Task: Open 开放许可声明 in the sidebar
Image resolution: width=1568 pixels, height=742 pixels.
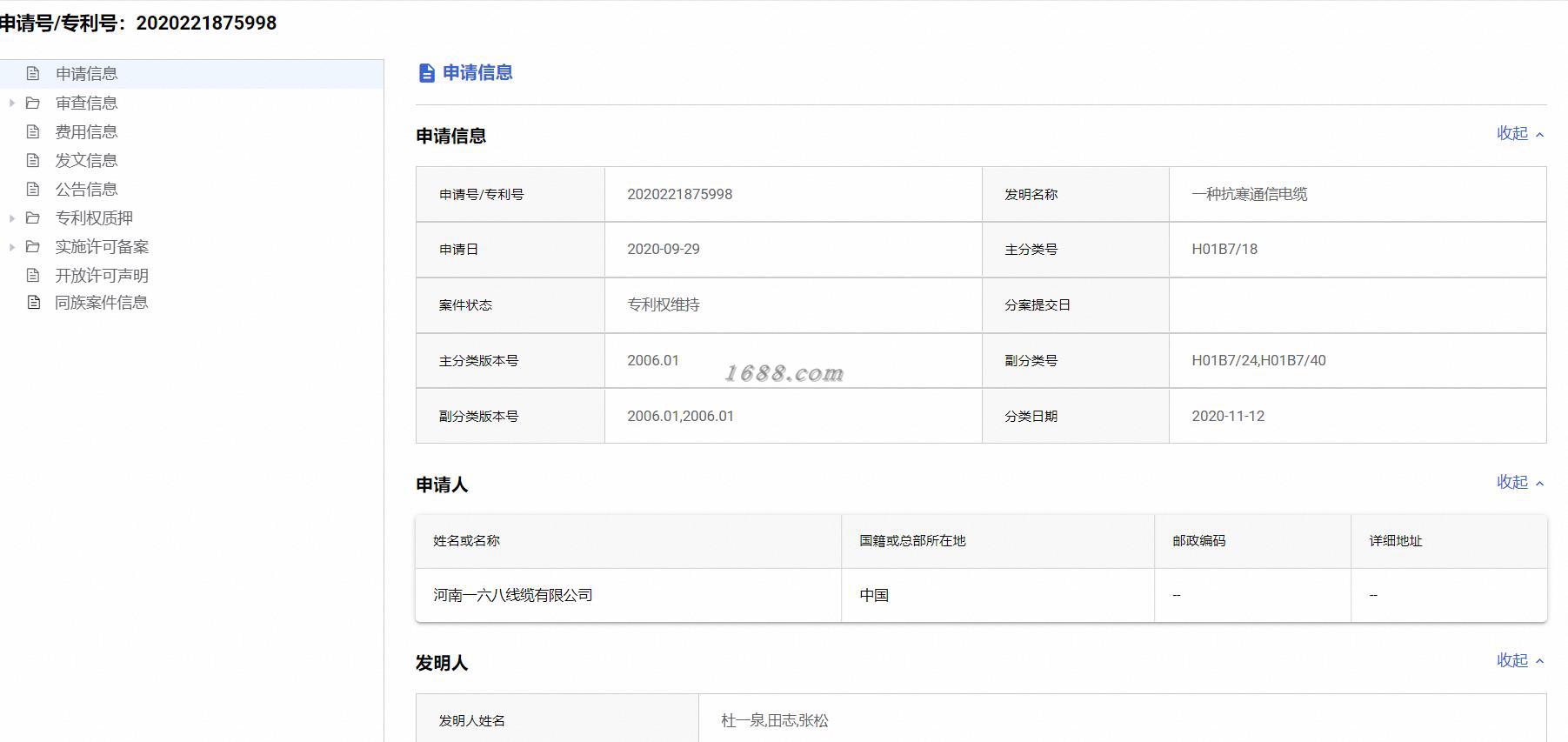Action: pyautogui.click(x=103, y=275)
